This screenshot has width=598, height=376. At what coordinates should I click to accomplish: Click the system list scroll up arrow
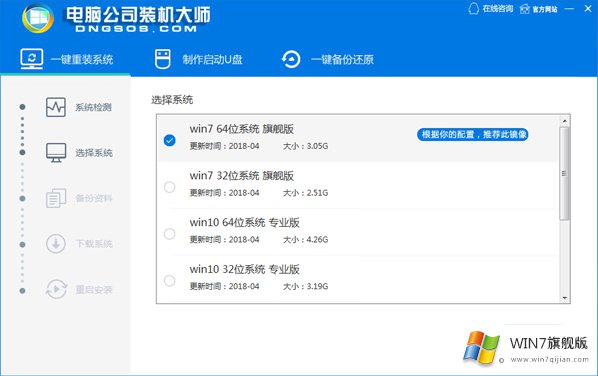564,121
